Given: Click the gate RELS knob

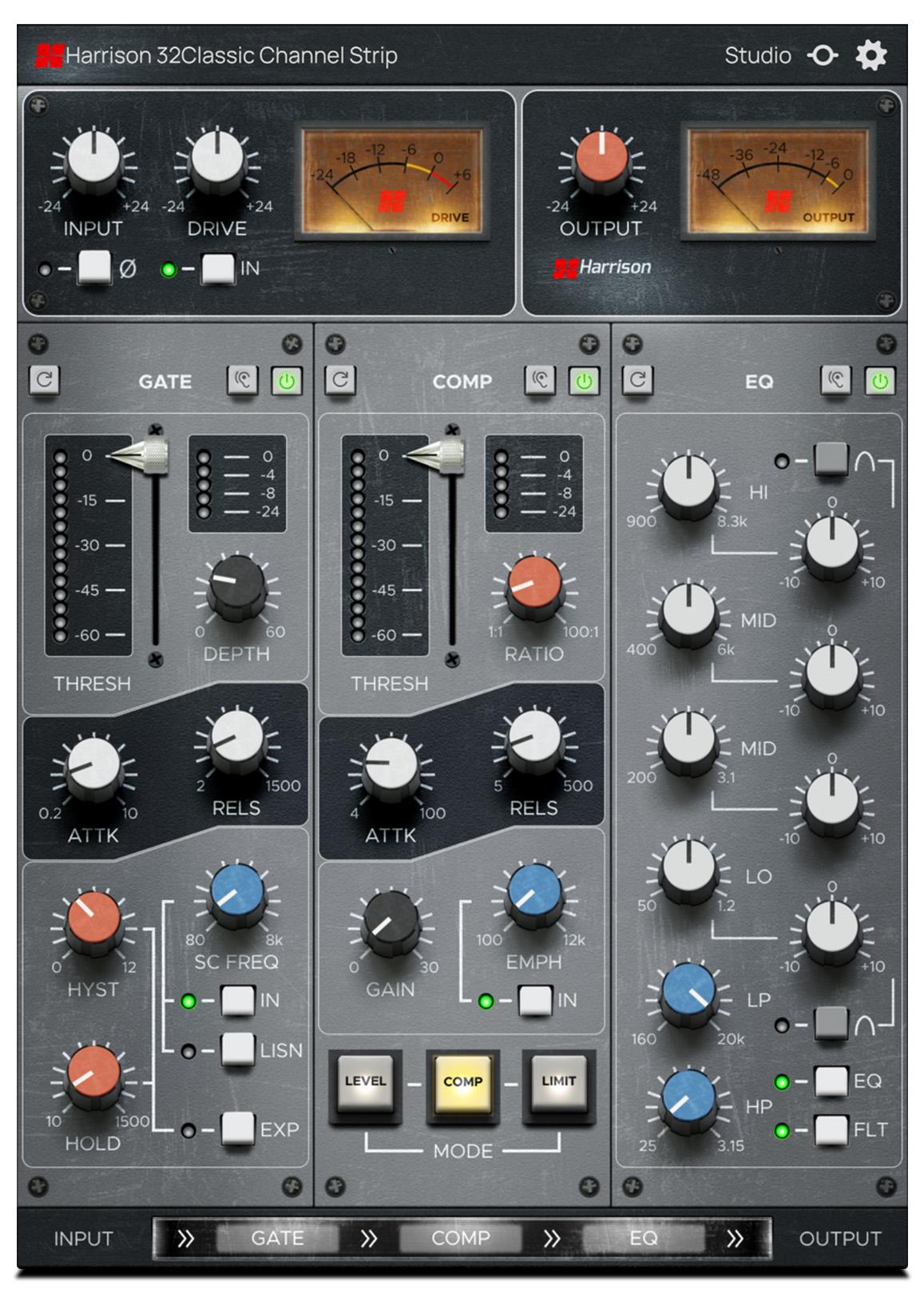Looking at the screenshot, I should 237,740.
